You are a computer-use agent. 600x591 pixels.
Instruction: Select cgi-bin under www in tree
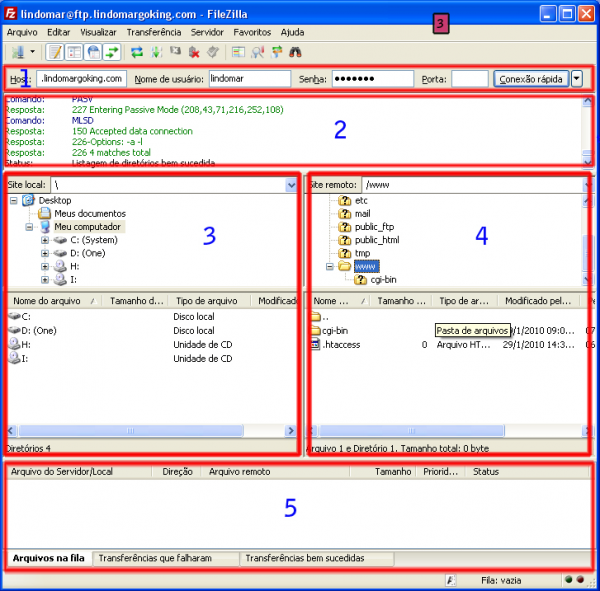383,280
